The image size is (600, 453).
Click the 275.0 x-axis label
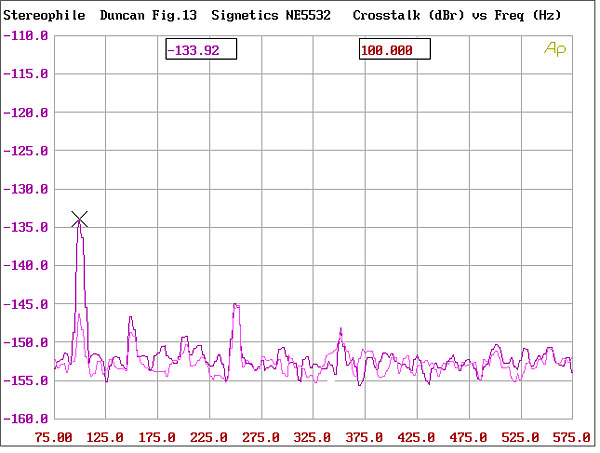pyautogui.click(x=261, y=437)
